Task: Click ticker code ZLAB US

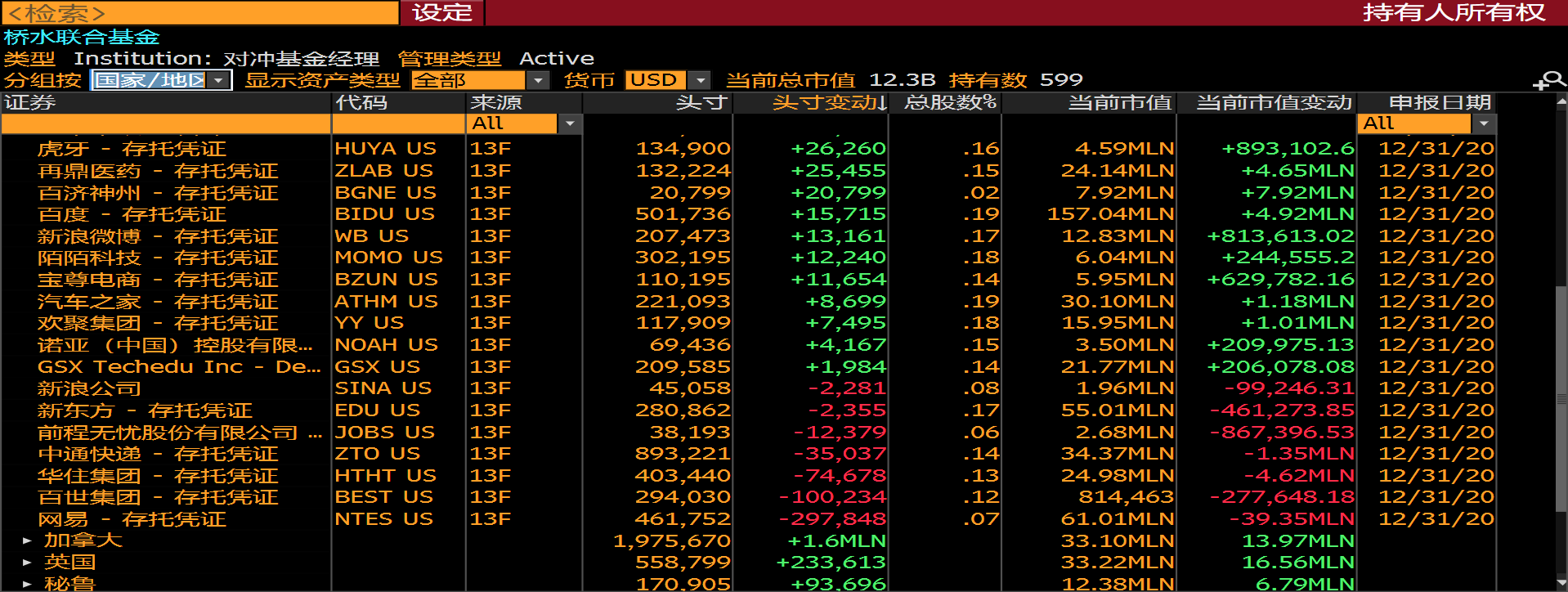Action: pos(383,171)
